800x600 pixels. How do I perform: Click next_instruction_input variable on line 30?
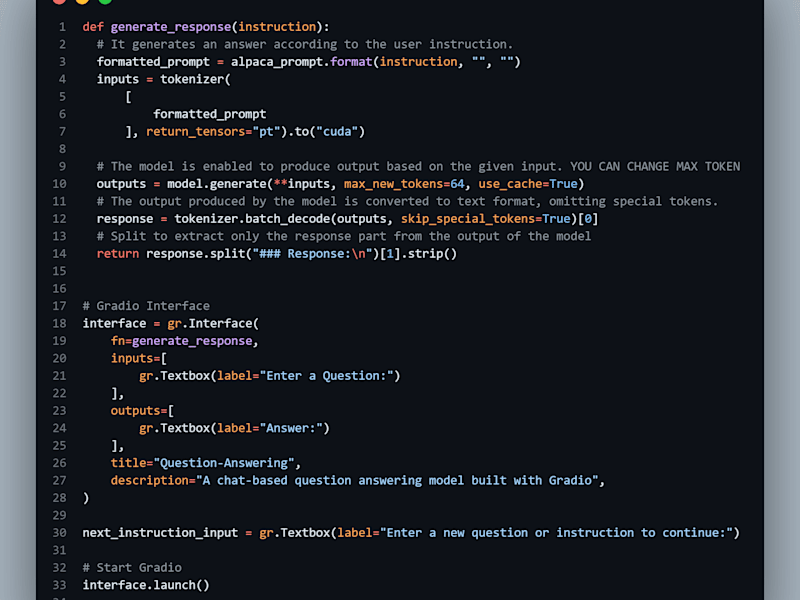[160, 533]
